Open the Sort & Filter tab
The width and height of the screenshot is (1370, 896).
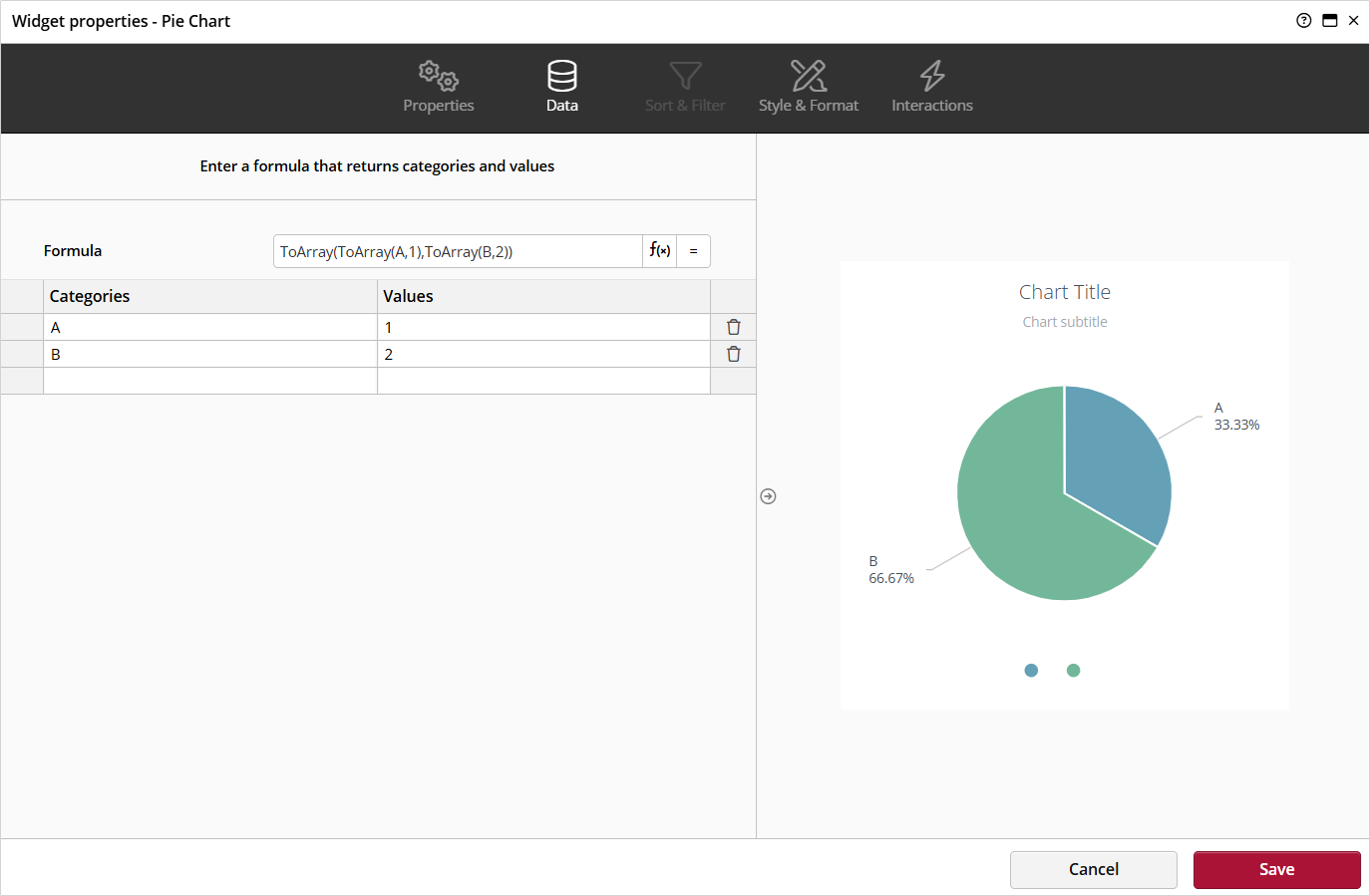(685, 88)
